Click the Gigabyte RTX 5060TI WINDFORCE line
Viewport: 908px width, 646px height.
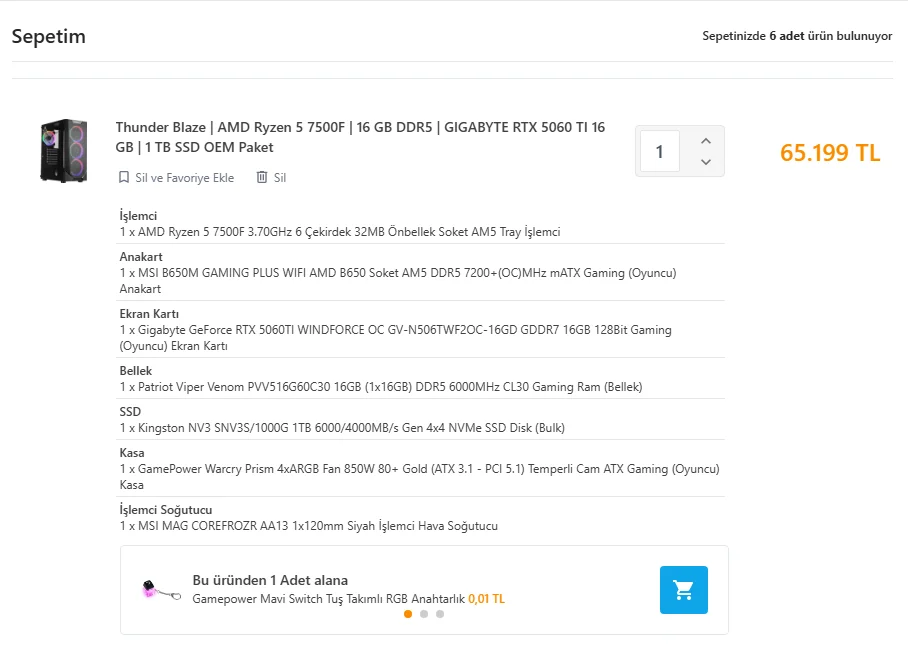click(396, 338)
